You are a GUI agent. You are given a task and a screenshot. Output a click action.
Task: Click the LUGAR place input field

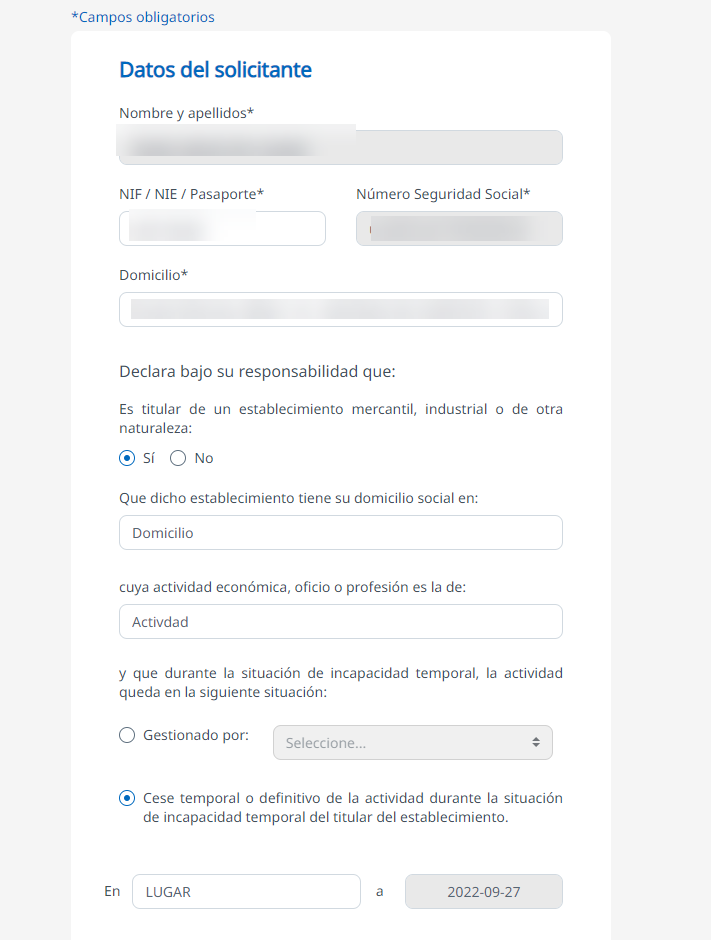pyautogui.click(x=246, y=892)
